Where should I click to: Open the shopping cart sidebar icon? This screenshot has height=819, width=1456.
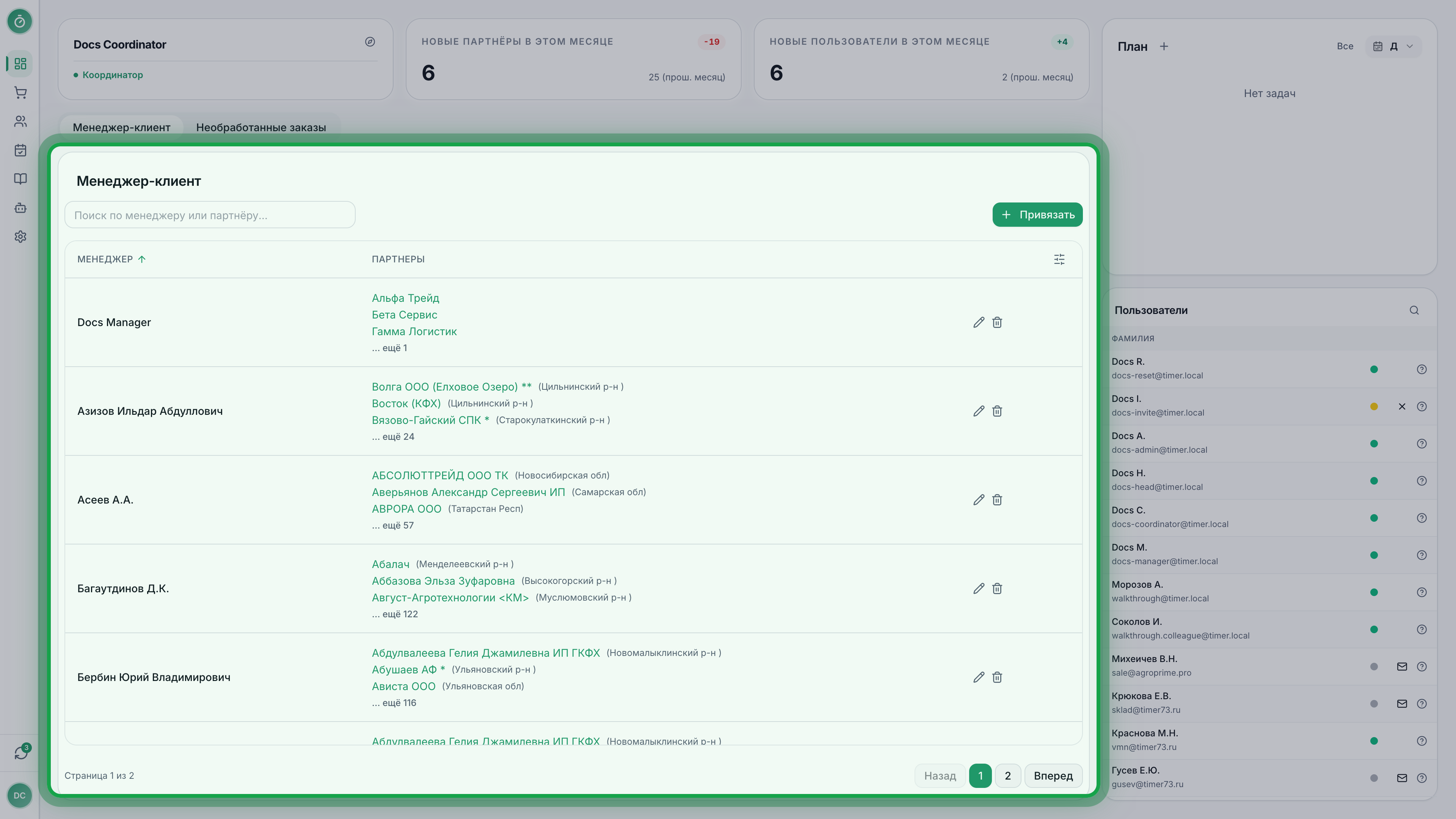(x=20, y=93)
